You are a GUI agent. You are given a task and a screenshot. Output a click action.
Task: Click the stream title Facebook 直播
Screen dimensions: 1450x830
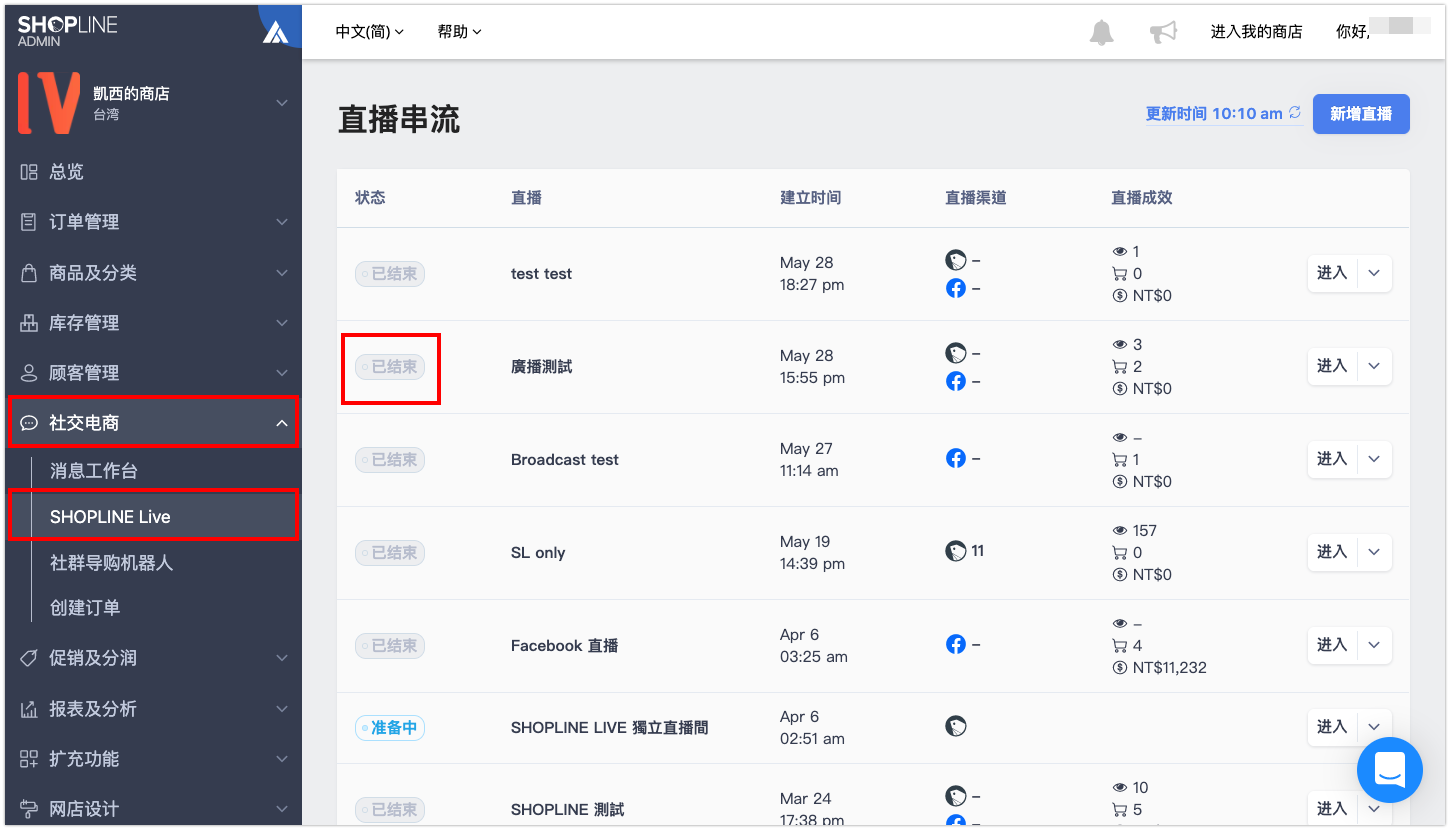pos(565,646)
